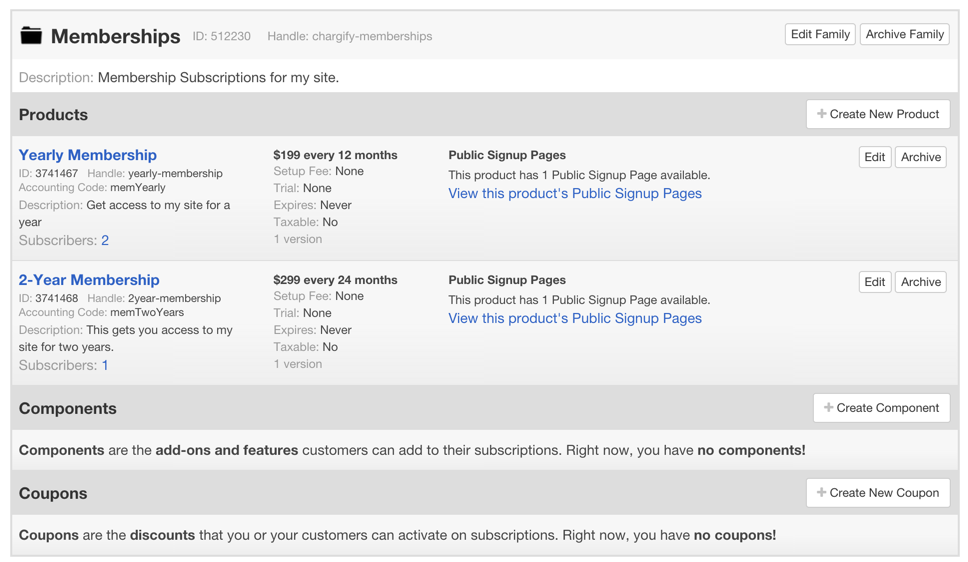View Yearly Membership's Public Signup Pages
Screen dimensions: 968x562
[574, 194]
